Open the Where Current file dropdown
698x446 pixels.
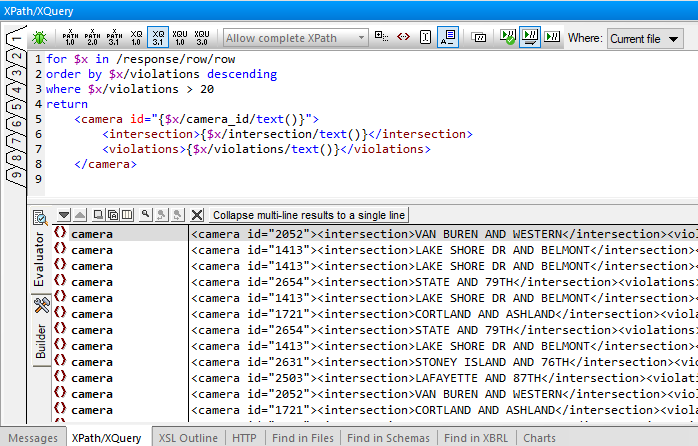[645, 39]
